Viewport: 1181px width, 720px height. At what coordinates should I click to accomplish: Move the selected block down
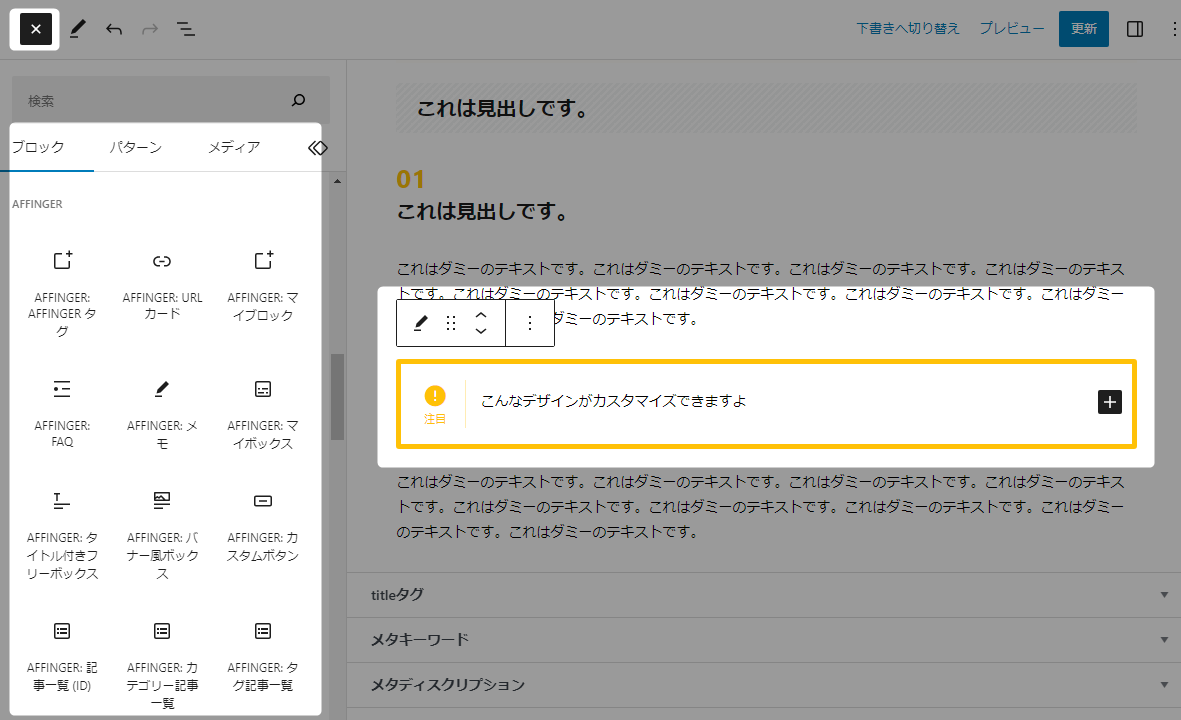481,331
